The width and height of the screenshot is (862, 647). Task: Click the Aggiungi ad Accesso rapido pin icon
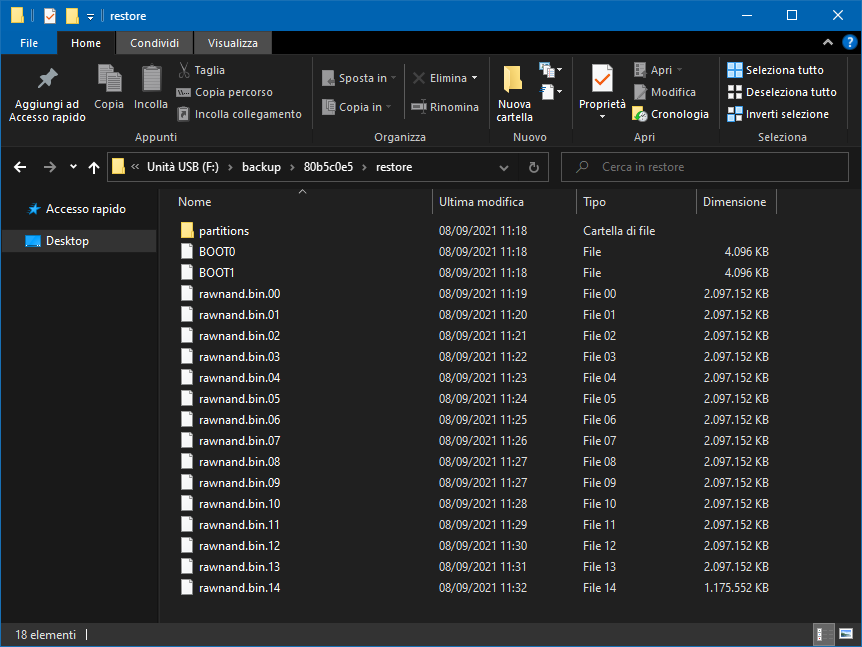[x=47, y=79]
